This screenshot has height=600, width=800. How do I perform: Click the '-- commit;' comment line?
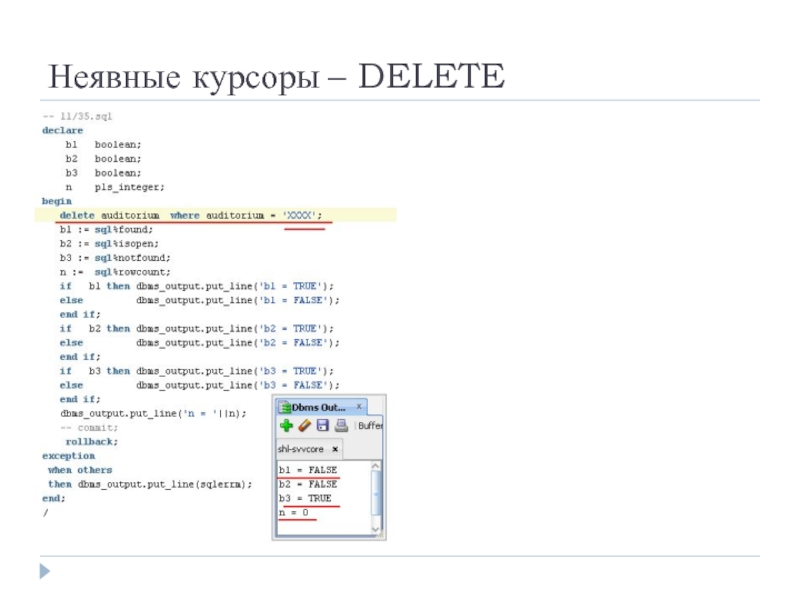pos(89,428)
